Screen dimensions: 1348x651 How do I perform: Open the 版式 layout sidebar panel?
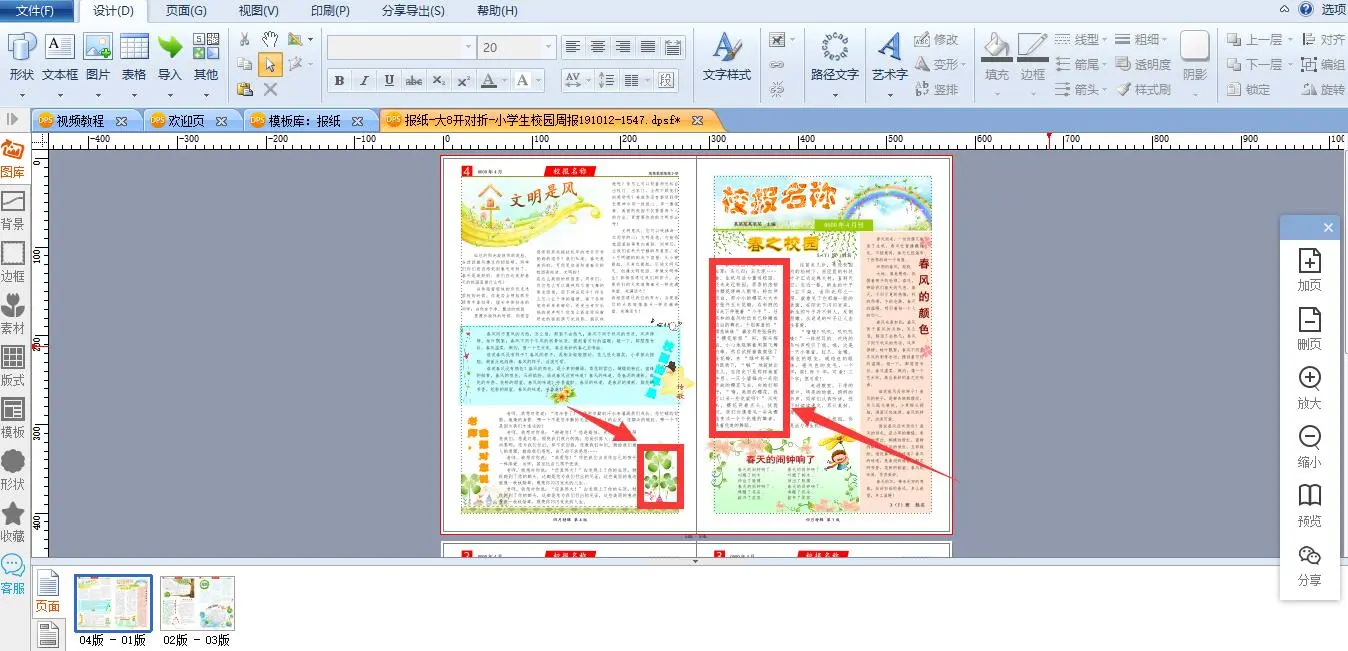point(13,368)
